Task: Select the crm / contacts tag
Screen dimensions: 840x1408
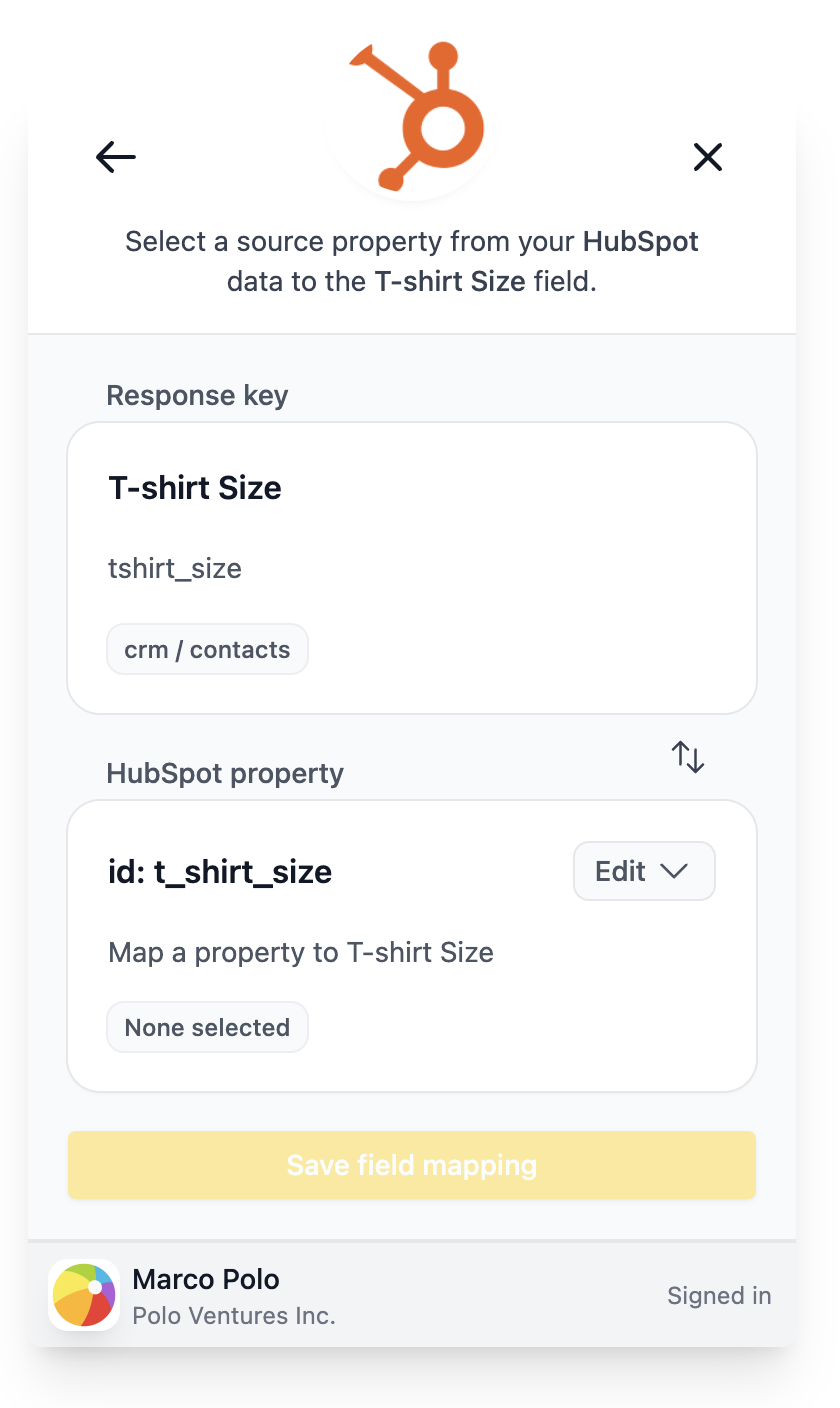Action: point(207,650)
